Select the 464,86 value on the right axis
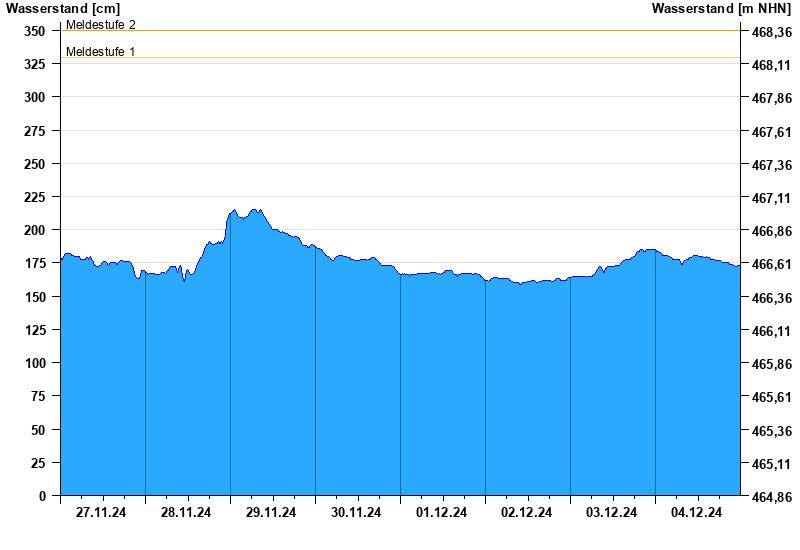The height and width of the screenshot is (550, 800). [x=772, y=497]
